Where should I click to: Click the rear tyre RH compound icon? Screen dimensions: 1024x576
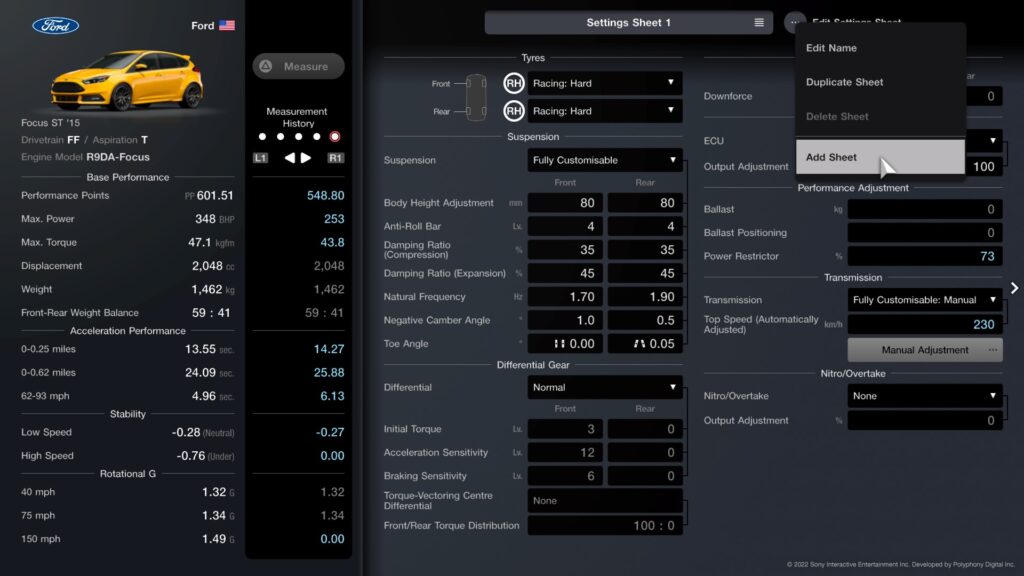coord(514,111)
